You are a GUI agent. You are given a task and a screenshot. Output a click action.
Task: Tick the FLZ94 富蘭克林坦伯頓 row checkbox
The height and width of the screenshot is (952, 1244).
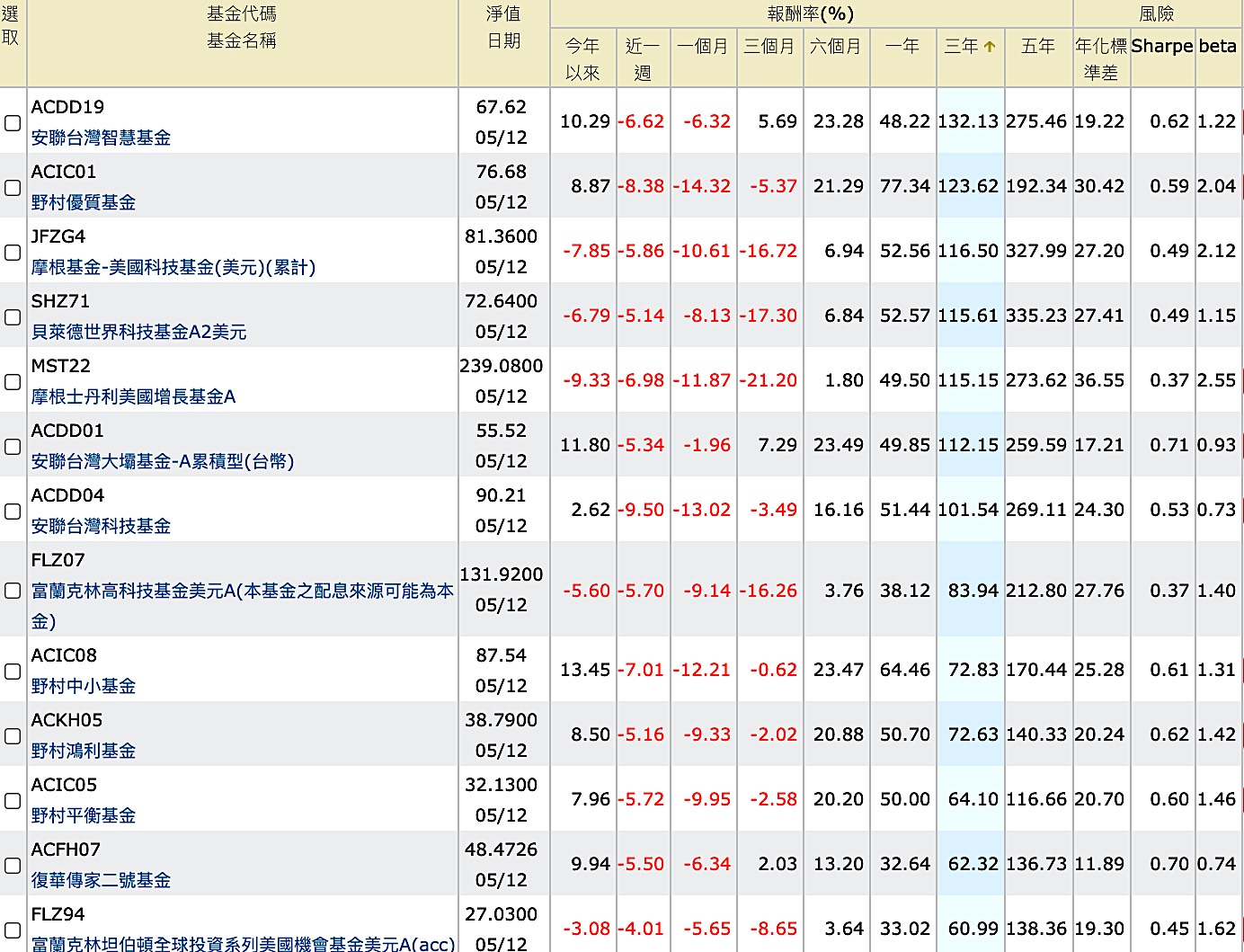[x=13, y=930]
